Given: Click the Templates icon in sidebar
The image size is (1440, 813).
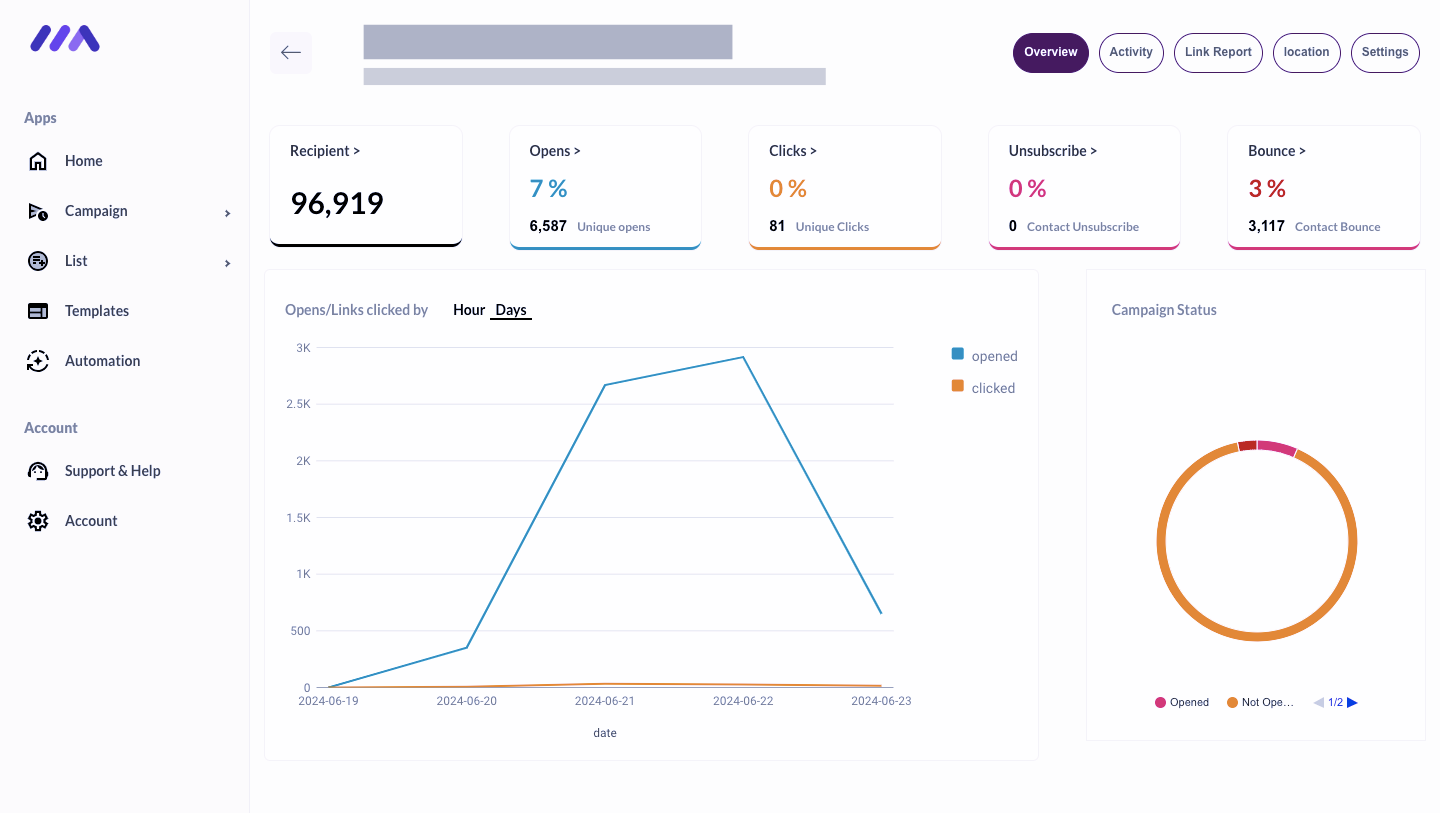Looking at the screenshot, I should coord(38,311).
